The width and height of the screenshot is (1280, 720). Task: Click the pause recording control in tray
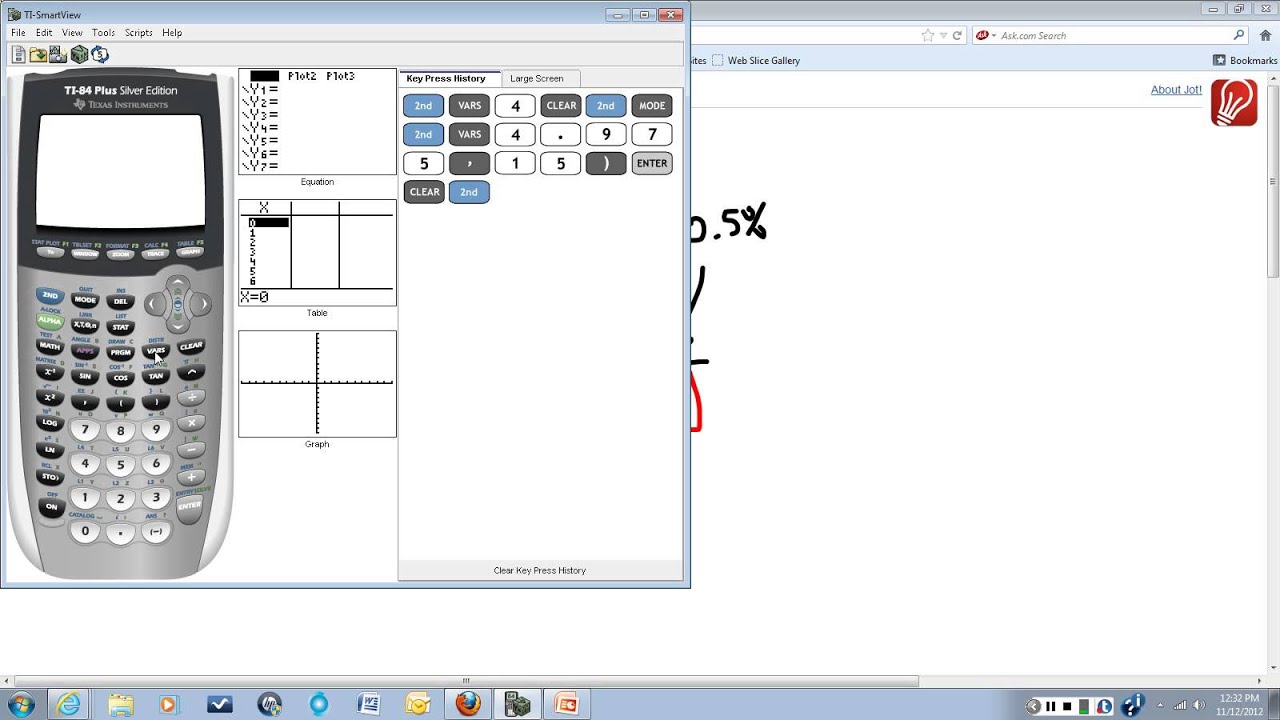click(1051, 706)
